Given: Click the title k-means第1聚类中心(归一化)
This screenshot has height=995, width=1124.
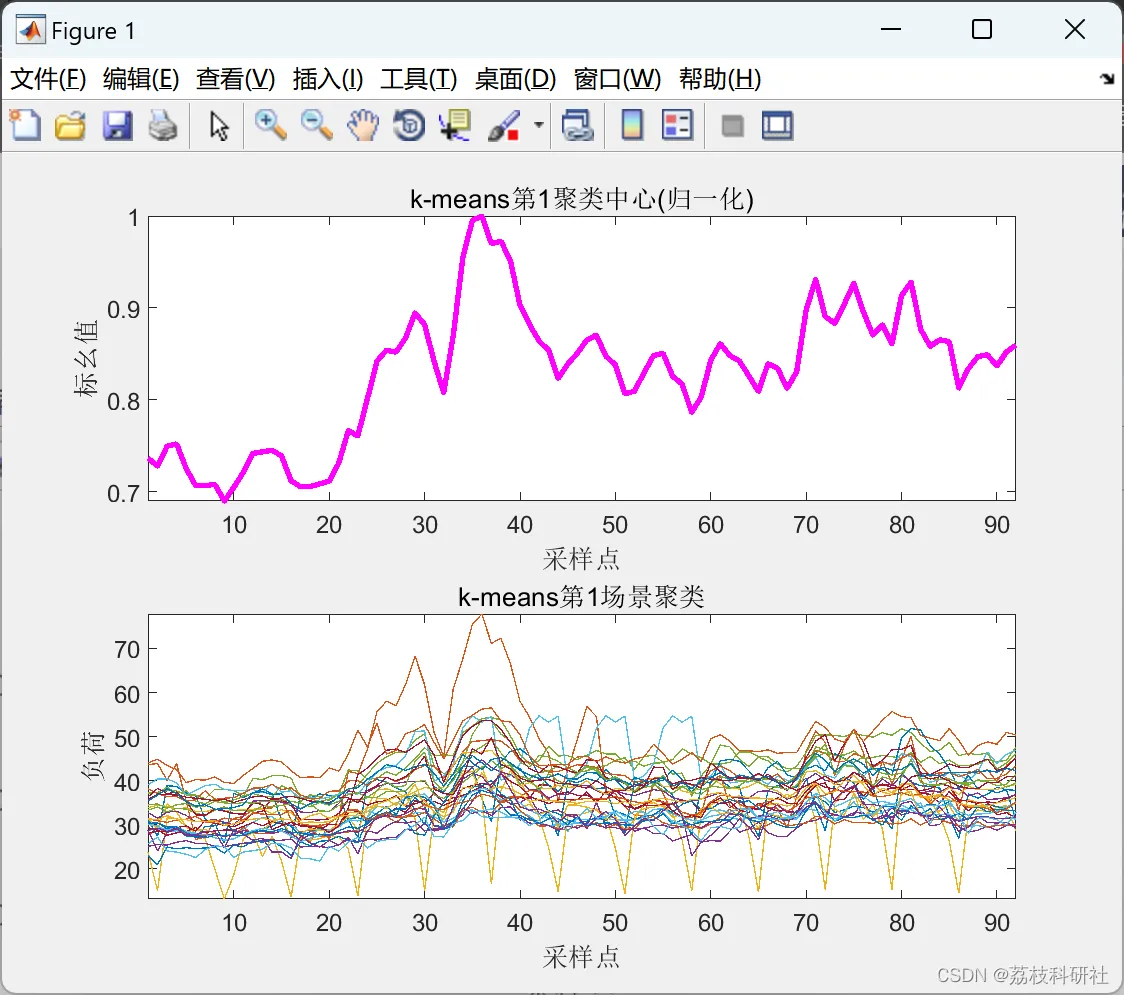Looking at the screenshot, I should [x=581, y=199].
